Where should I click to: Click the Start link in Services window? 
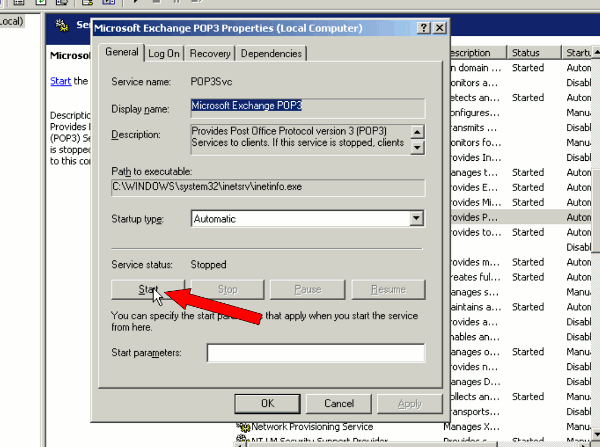tap(60, 81)
